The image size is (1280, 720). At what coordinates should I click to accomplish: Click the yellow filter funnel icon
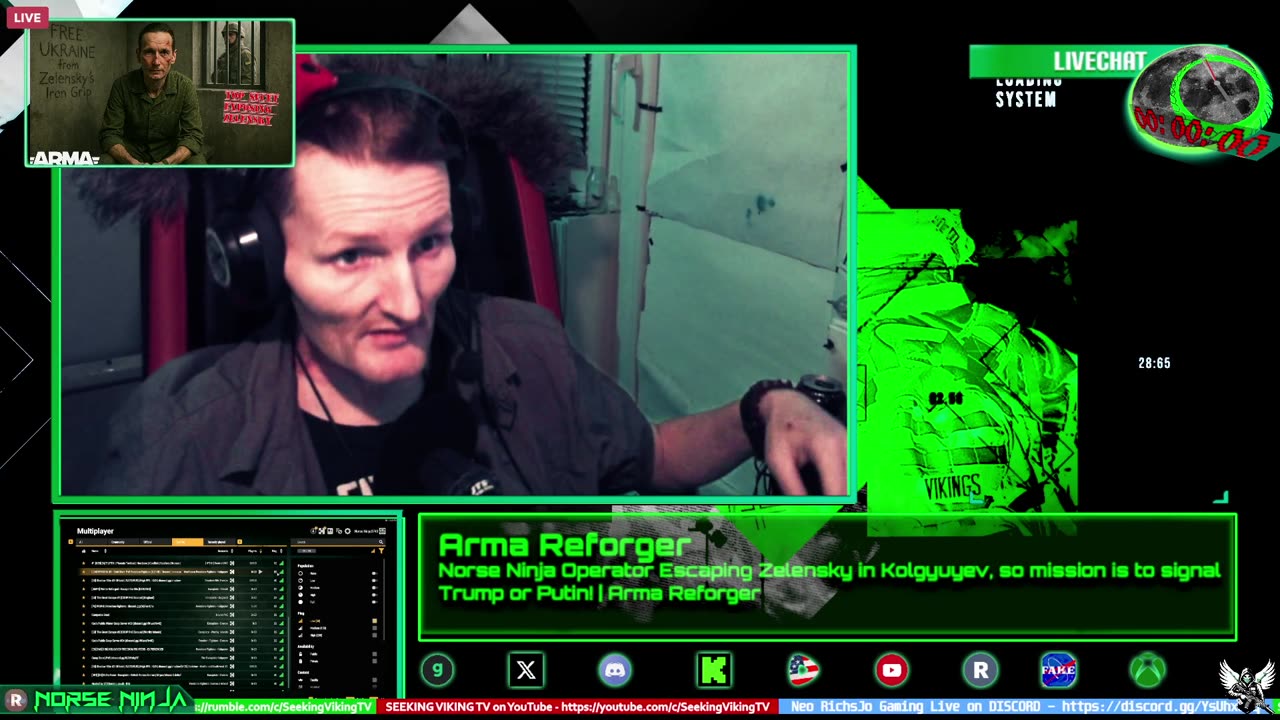381,551
